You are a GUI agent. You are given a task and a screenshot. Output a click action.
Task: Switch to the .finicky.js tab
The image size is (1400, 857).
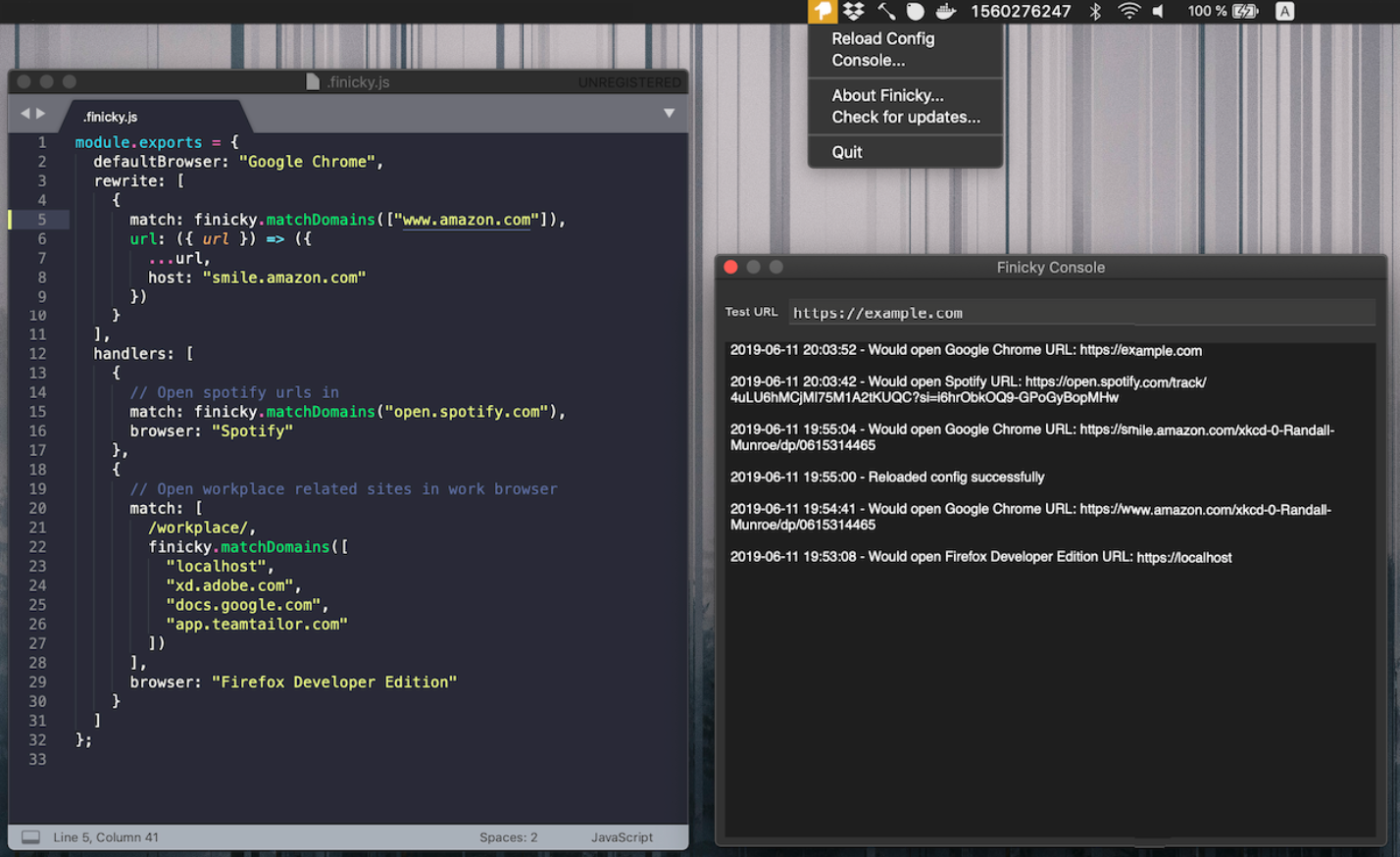coord(111,117)
